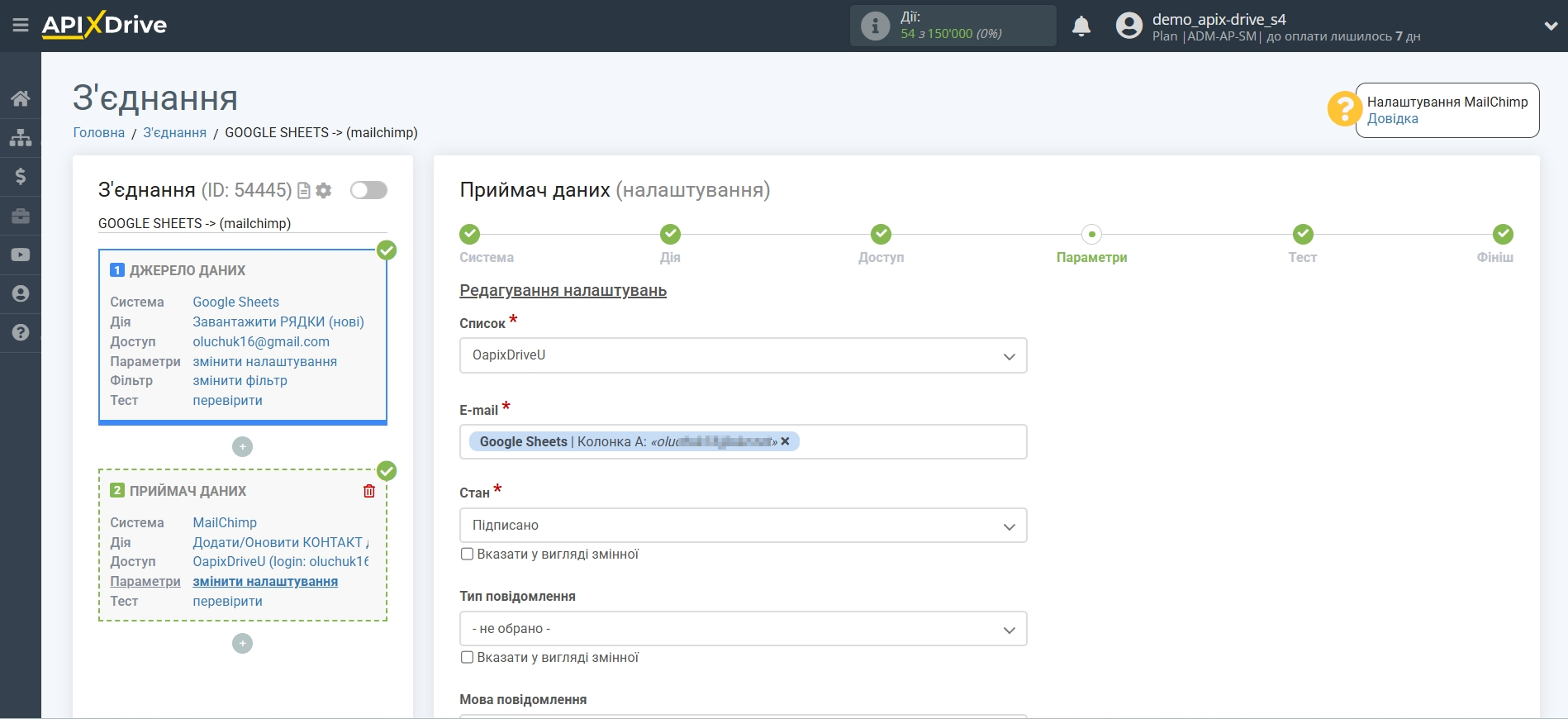Open the Тип повідомлення dropdown
1568x719 pixels.
click(x=743, y=629)
